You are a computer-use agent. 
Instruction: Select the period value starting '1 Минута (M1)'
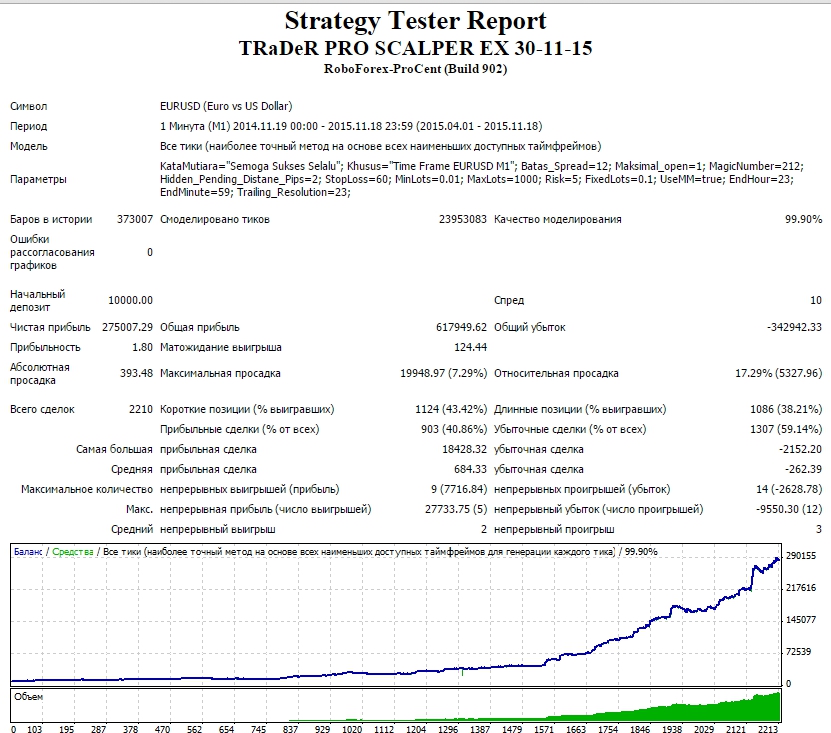tap(351, 126)
